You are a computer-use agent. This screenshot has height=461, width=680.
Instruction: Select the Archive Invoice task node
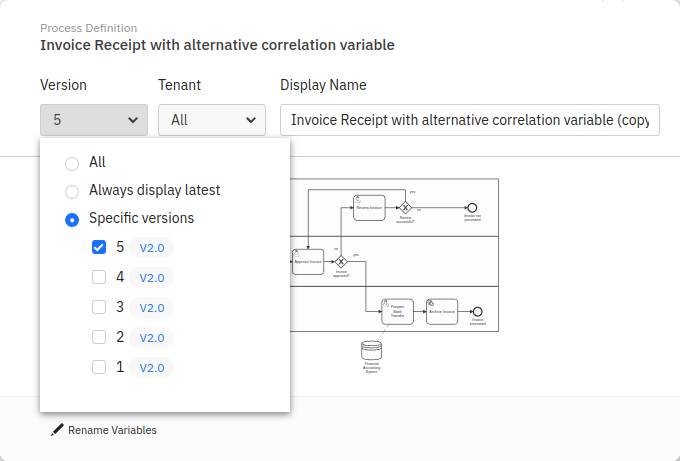click(442, 312)
